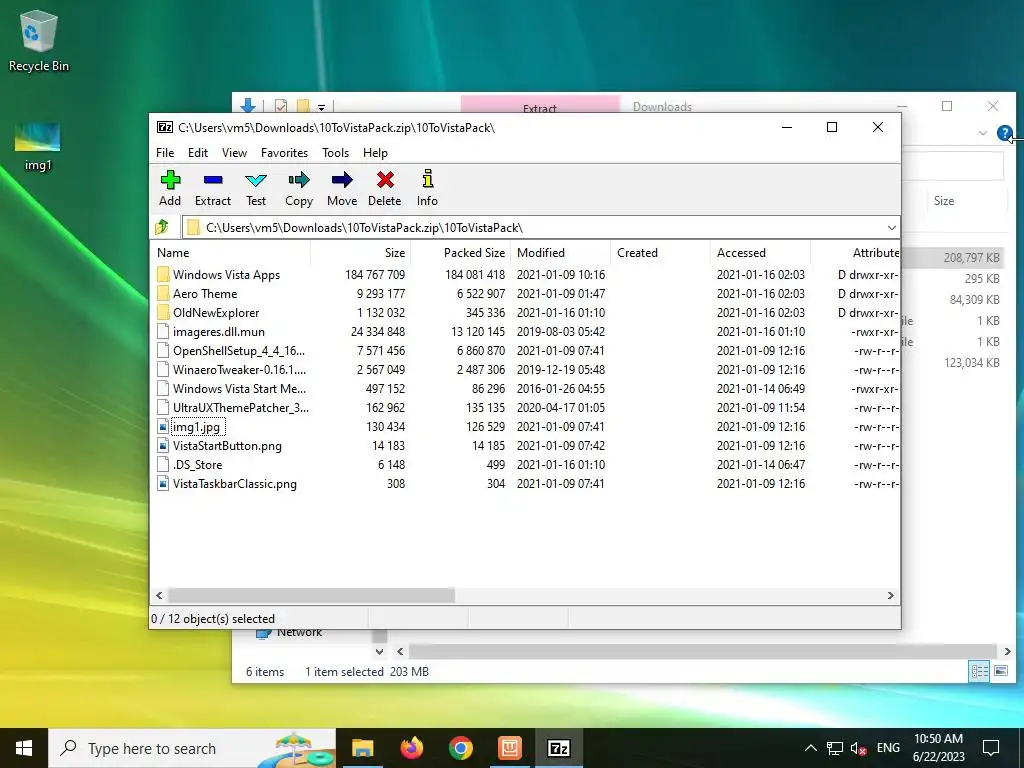Select the Windows Vista Apps folder icon
This screenshot has height=768, width=1024.
point(163,274)
